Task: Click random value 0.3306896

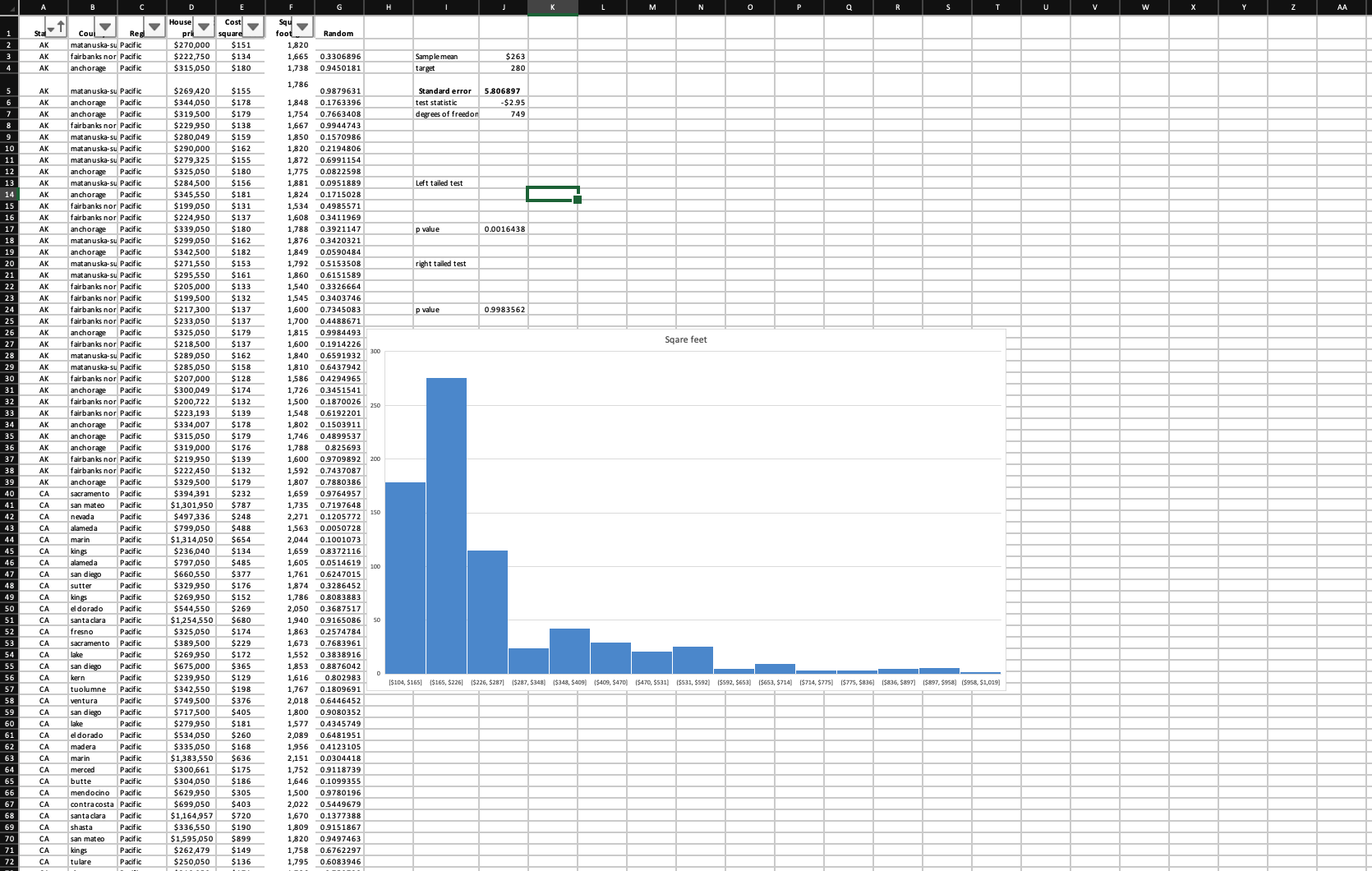Action: coord(339,57)
